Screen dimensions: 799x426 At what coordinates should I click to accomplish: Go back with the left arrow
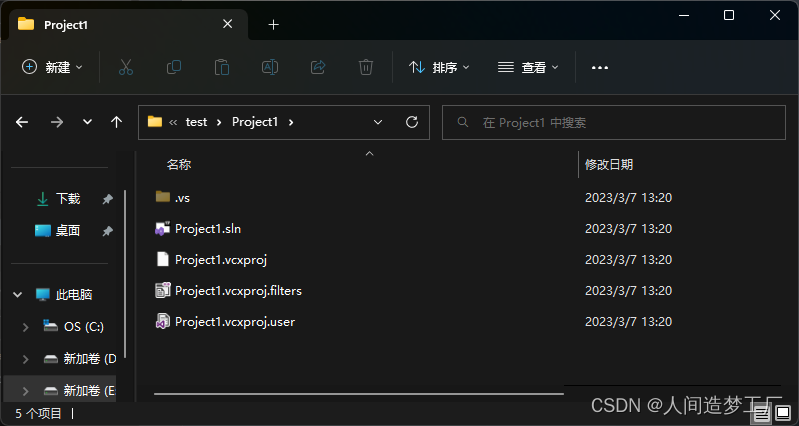pyautogui.click(x=22, y=122)
